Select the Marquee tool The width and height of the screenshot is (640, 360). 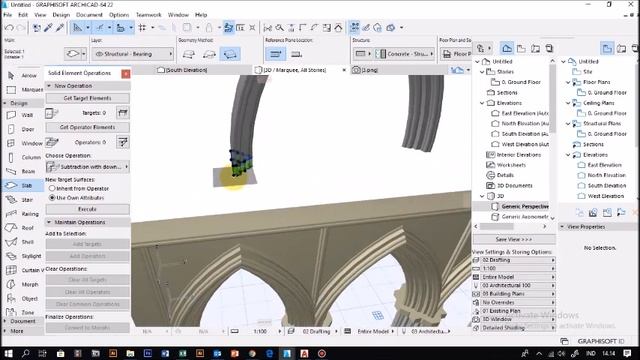(24, 89)
